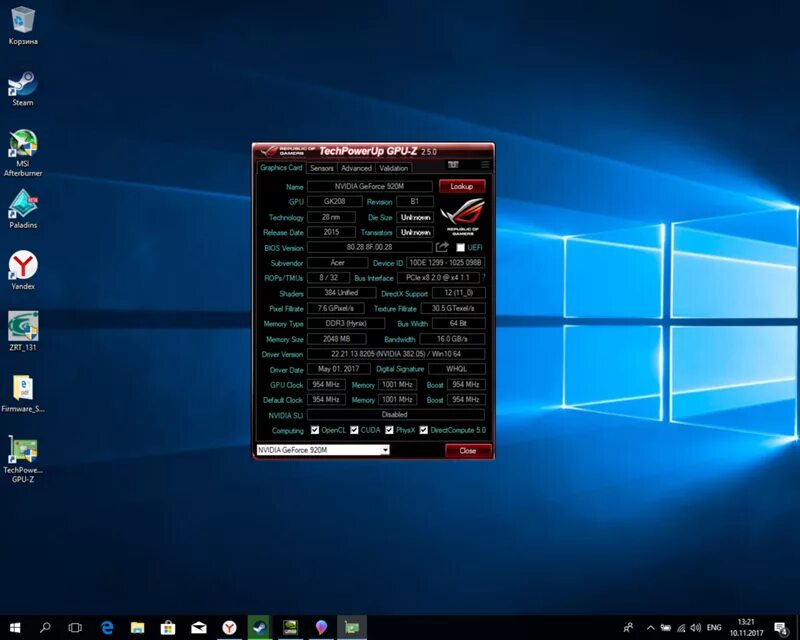Open the Mail app from the taskbar
The height and width of the screenshot is (640, 800).
[x=198, y=627]
